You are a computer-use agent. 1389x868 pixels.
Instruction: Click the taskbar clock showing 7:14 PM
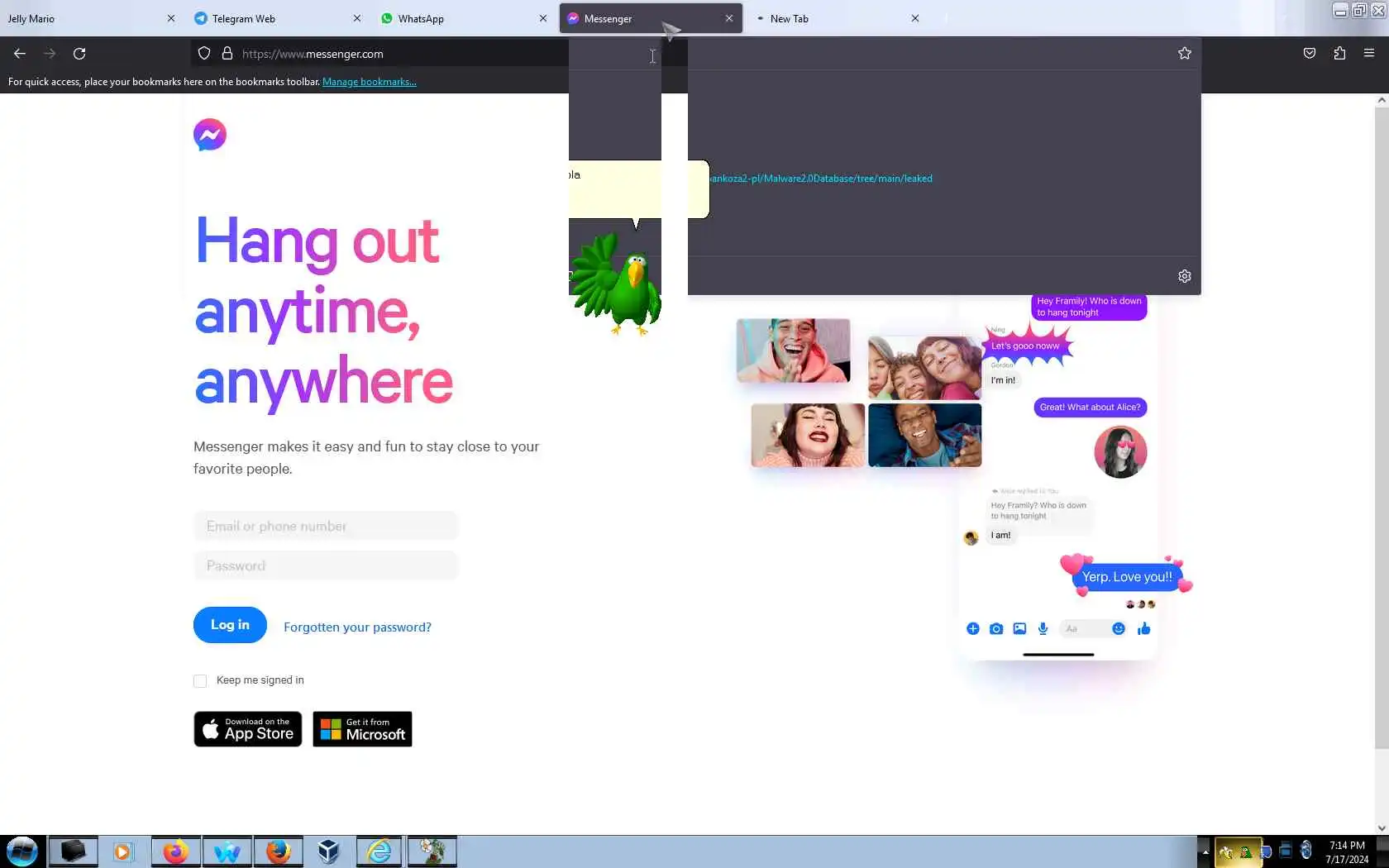tap(1347, 852)
